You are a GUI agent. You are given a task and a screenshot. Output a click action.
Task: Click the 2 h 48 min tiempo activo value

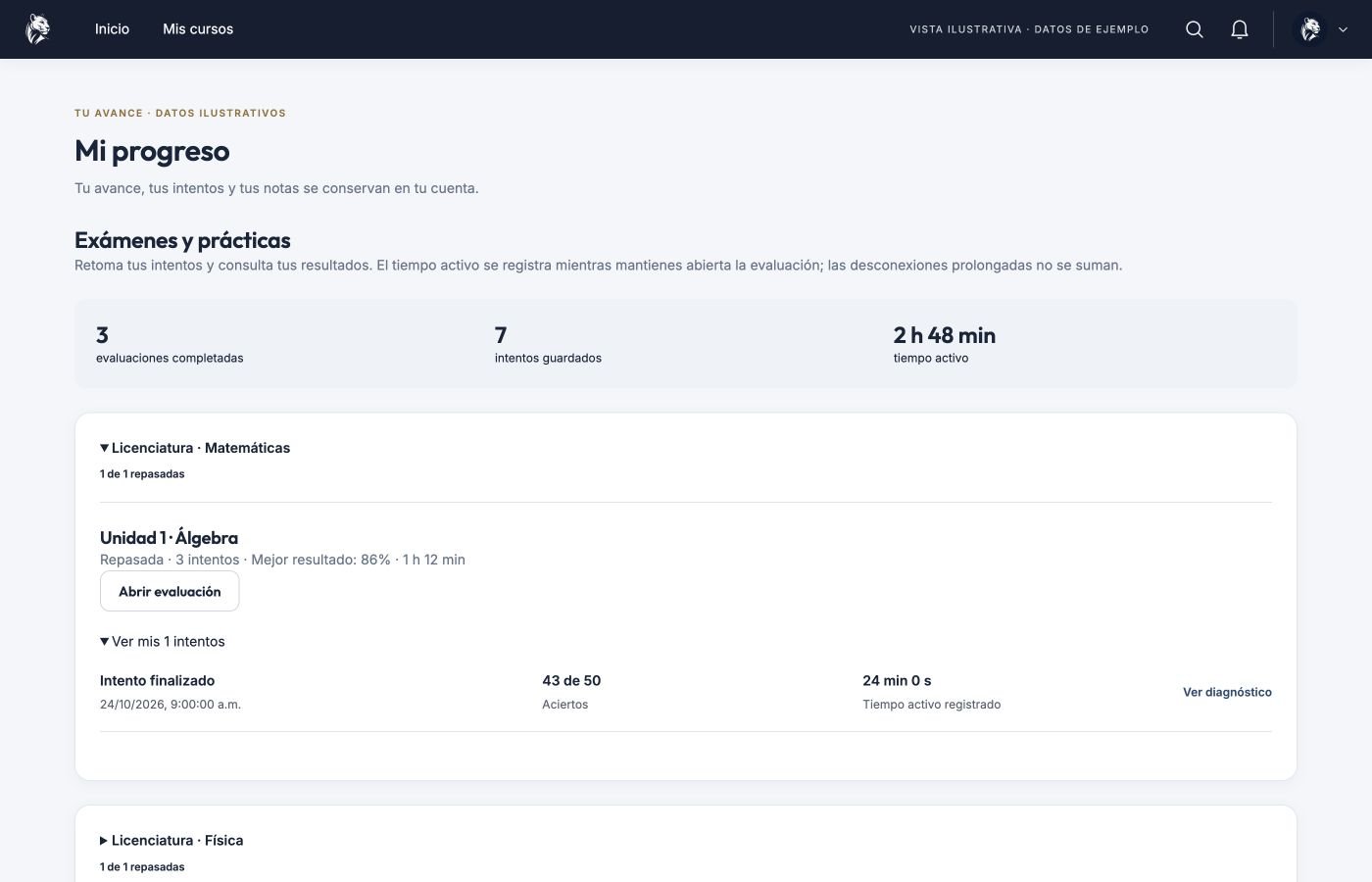[945, 335]
